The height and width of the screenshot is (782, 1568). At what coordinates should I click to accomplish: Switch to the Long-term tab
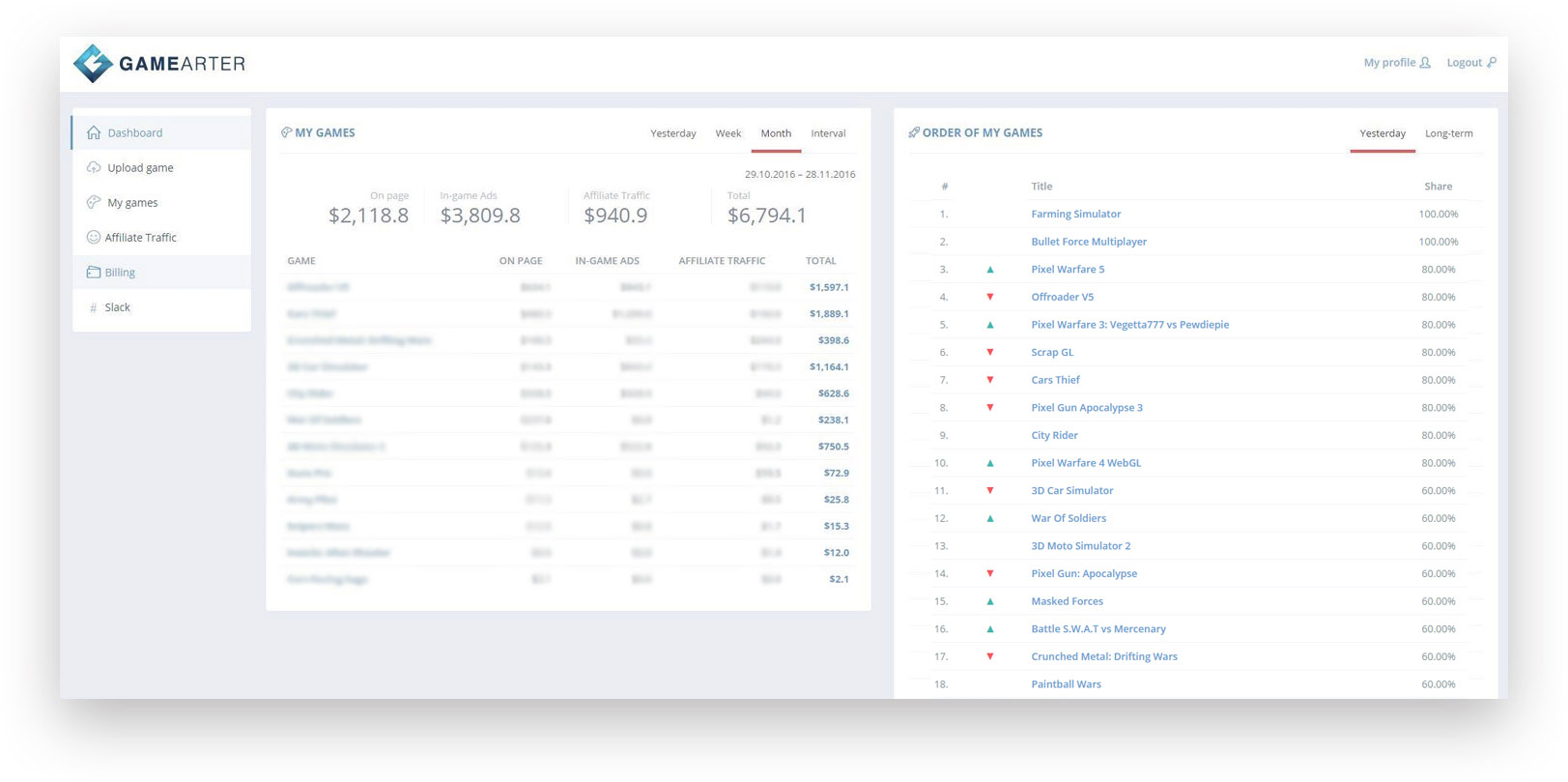tap(1449, 133)
